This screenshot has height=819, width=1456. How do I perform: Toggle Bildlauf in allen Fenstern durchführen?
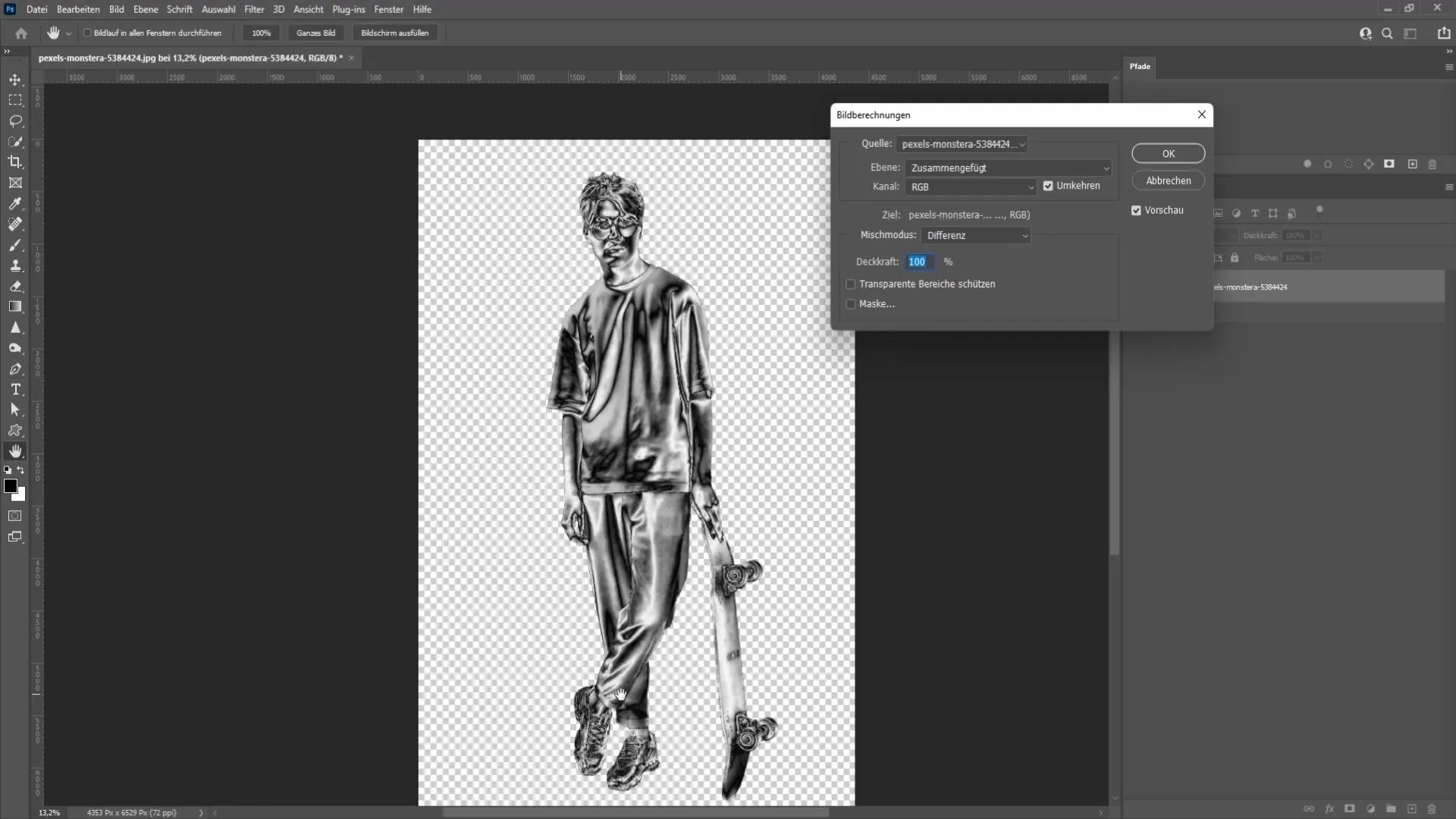point(87,33)
